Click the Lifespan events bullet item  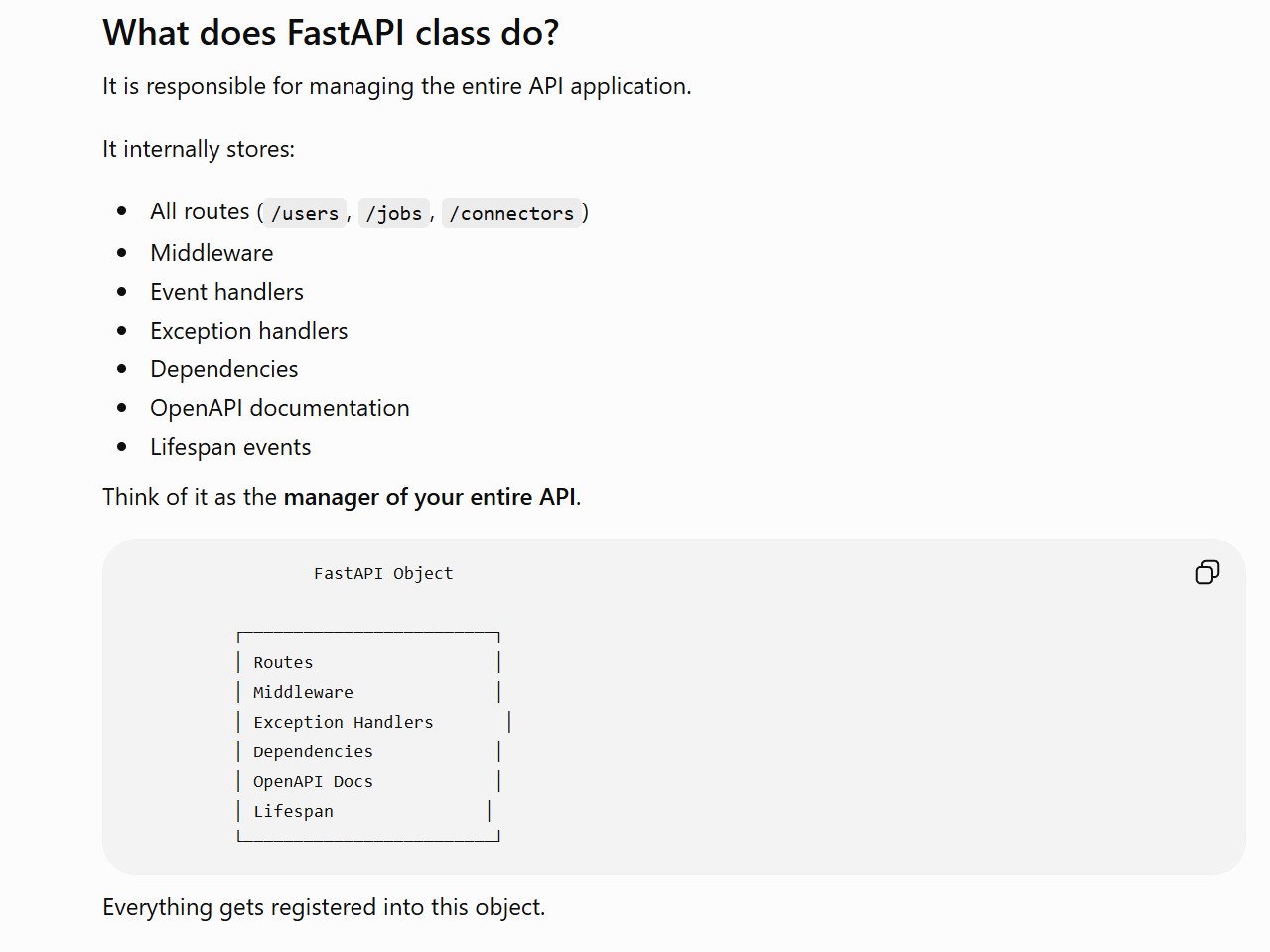(x=230, y=447)
